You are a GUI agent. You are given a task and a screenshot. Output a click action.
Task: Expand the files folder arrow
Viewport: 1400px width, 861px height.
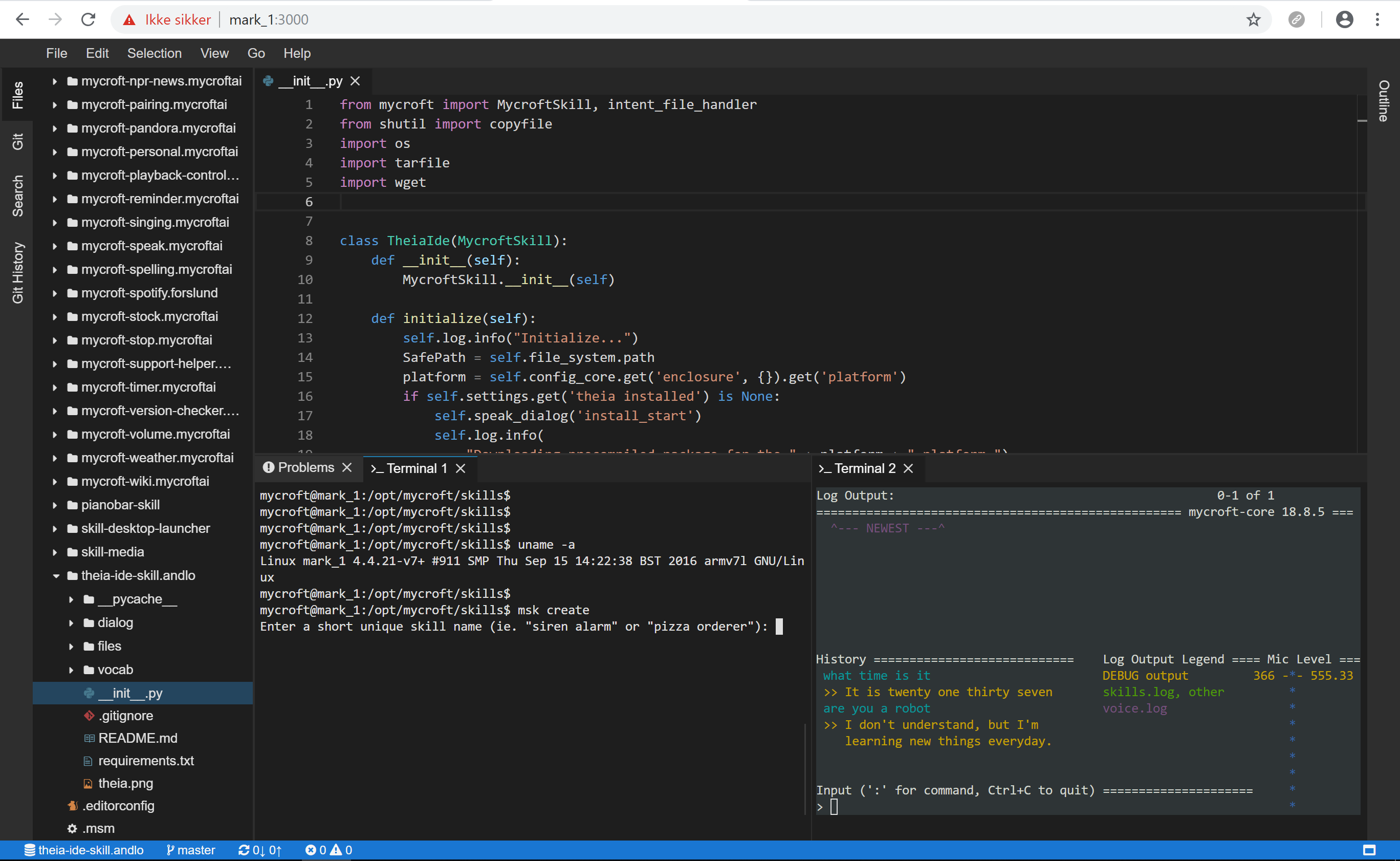[71, 647]
